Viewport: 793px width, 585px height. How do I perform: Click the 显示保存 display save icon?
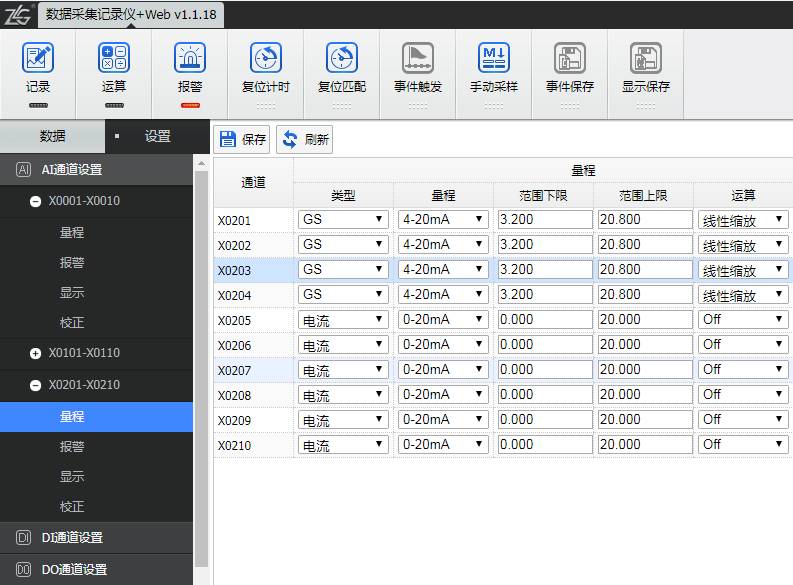[646, 58]
